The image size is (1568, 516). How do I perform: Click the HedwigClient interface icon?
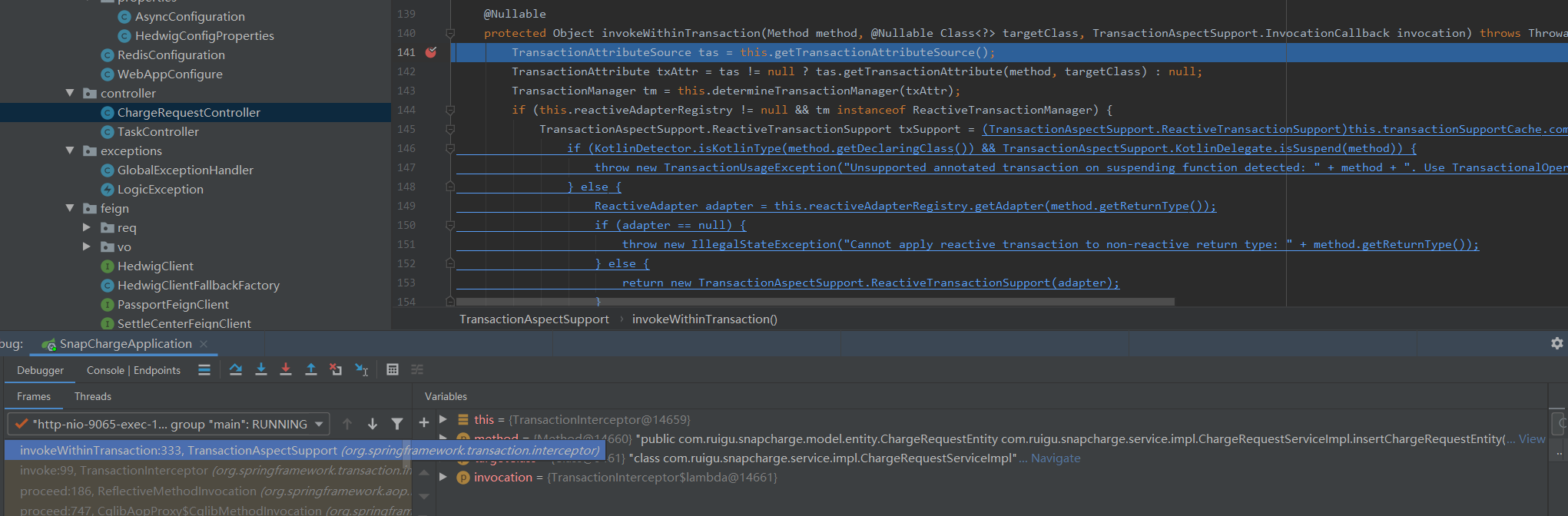108,266
